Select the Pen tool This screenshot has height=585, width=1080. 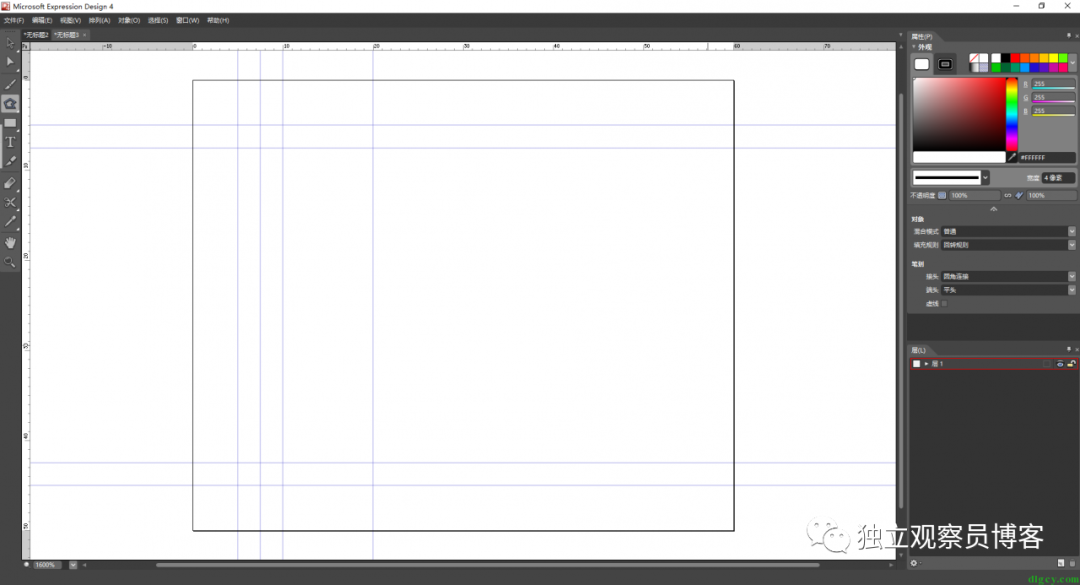[10, 161]
